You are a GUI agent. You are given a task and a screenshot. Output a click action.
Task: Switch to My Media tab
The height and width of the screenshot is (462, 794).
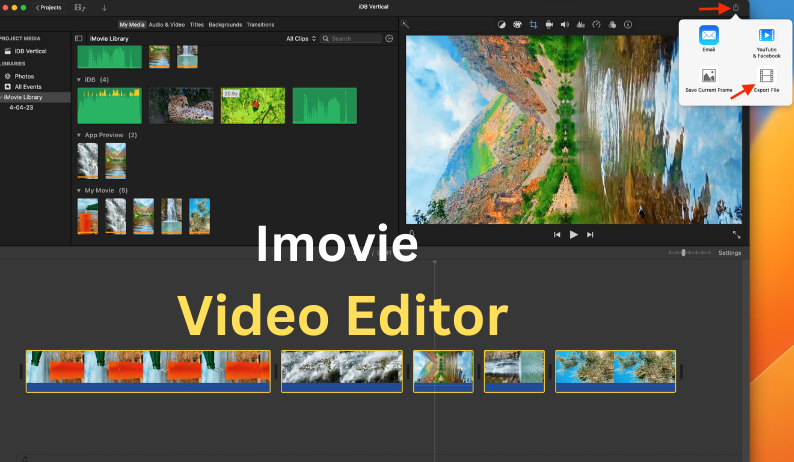[132, 24]
